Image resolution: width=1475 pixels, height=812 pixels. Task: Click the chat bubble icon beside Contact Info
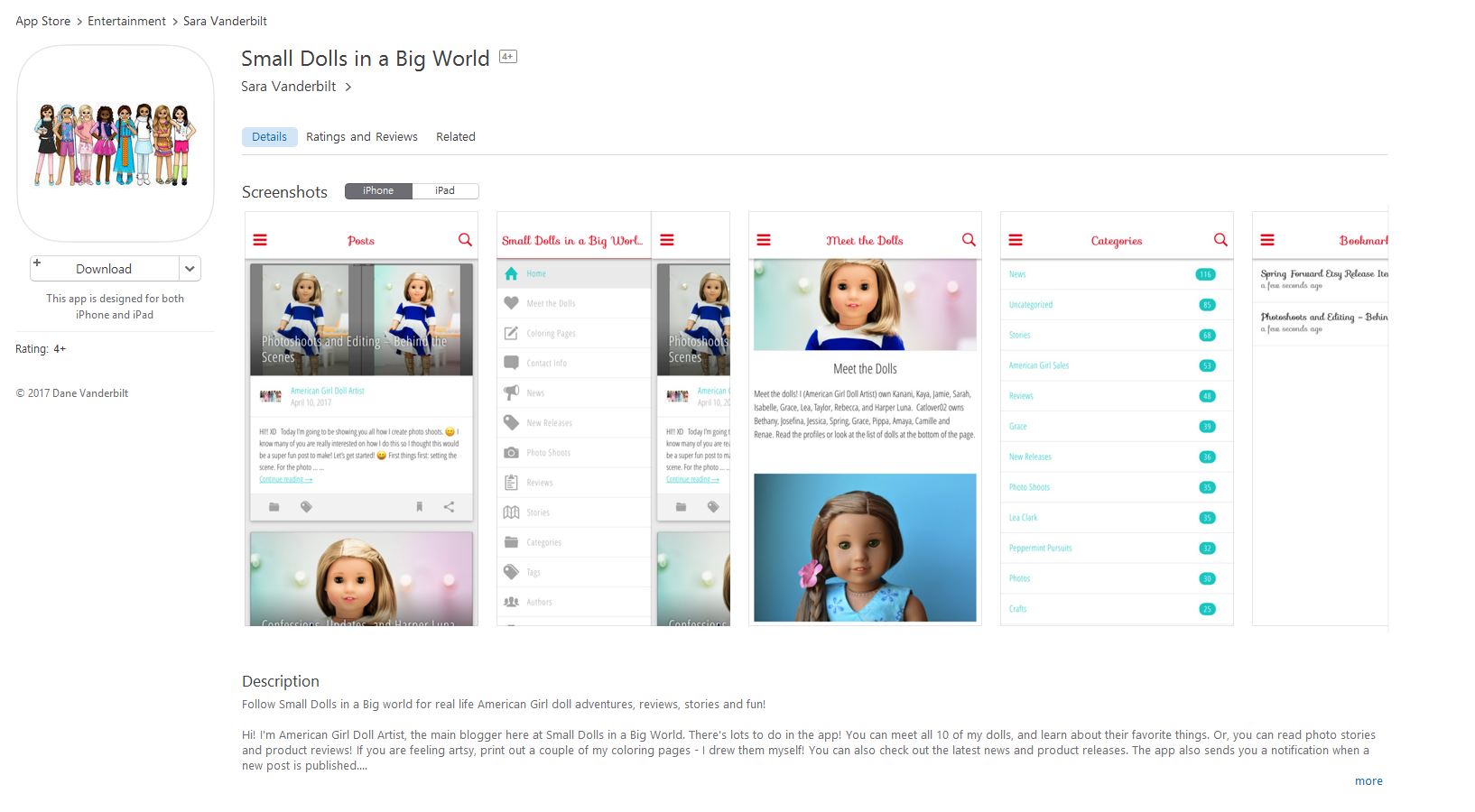[x=511, y=363]
